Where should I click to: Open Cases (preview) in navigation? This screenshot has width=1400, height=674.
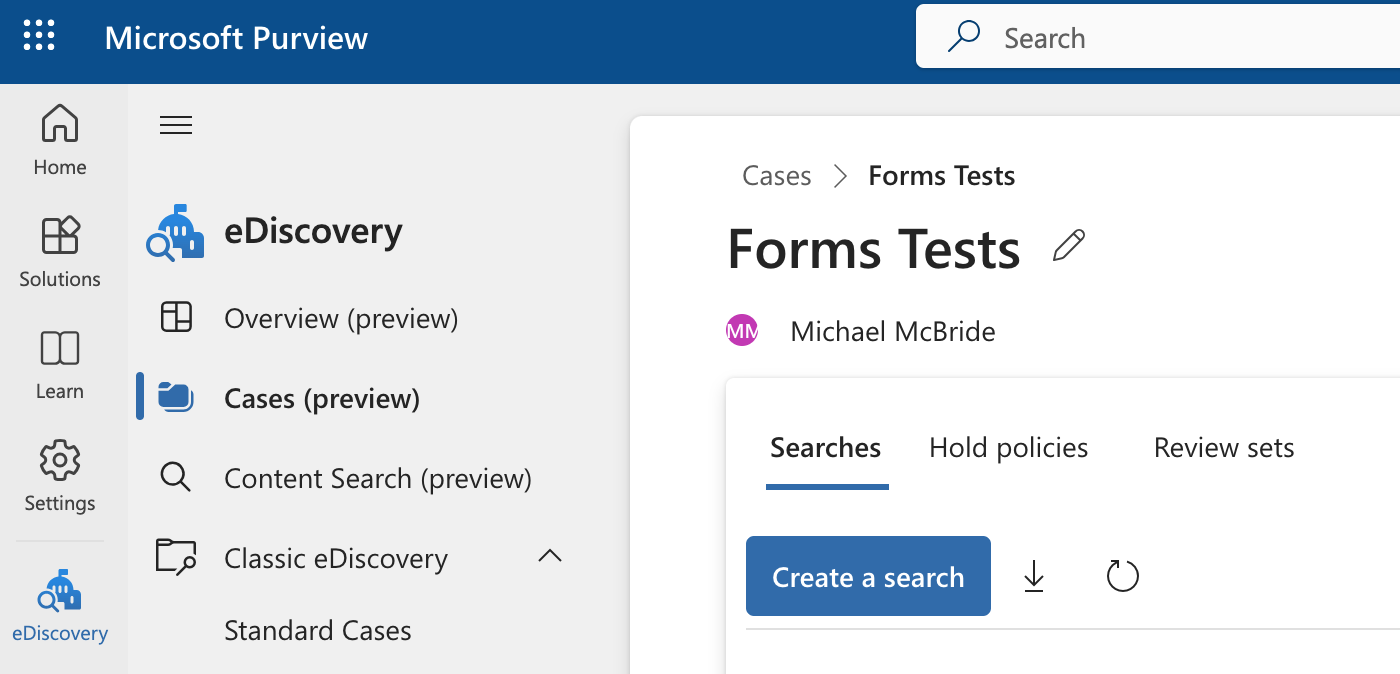(x=322, y=399)
